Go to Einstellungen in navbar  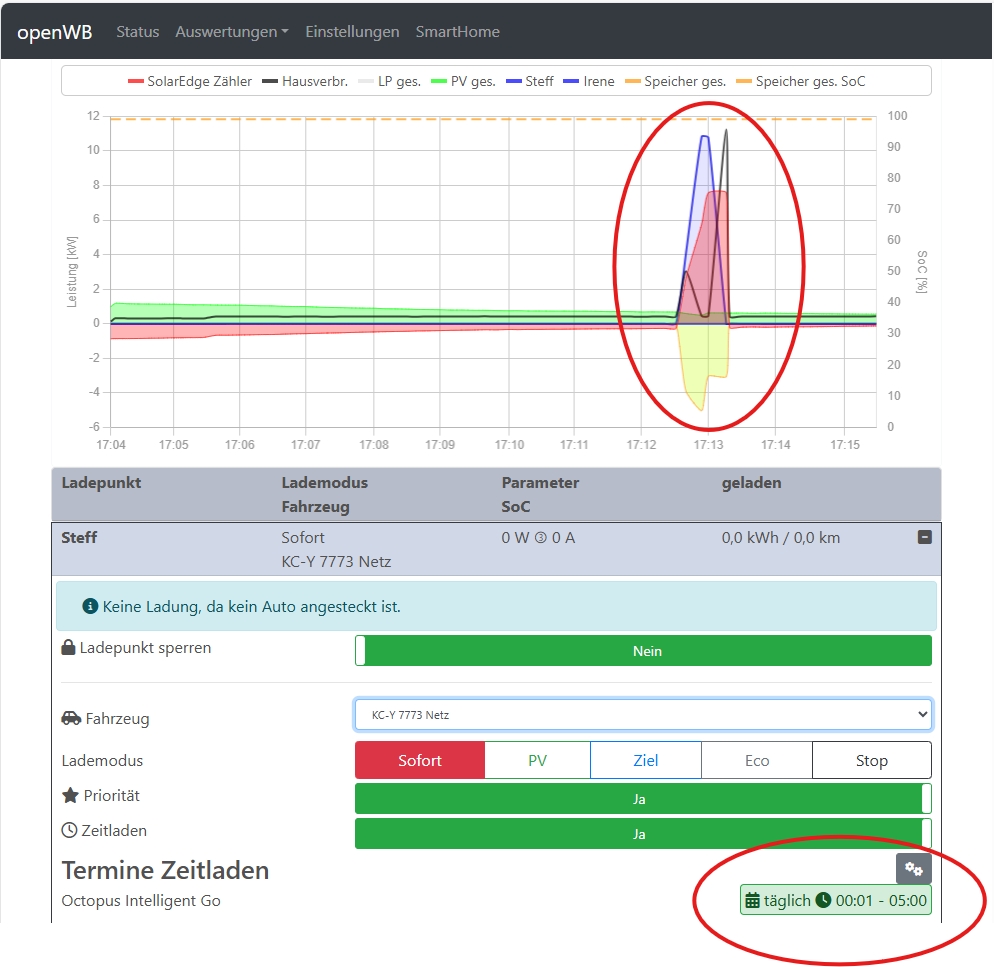(x=352, y=32)
